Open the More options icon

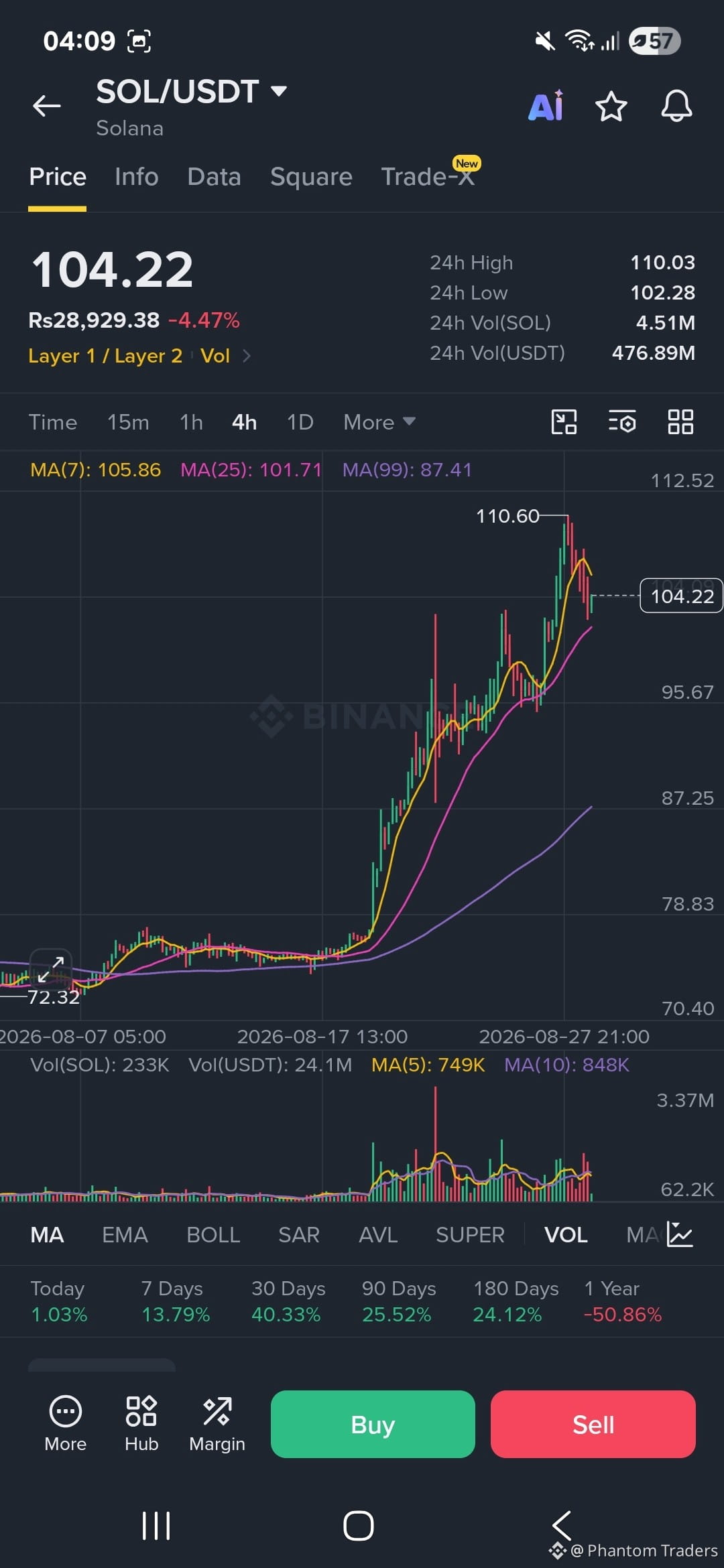click(65, 1424)
